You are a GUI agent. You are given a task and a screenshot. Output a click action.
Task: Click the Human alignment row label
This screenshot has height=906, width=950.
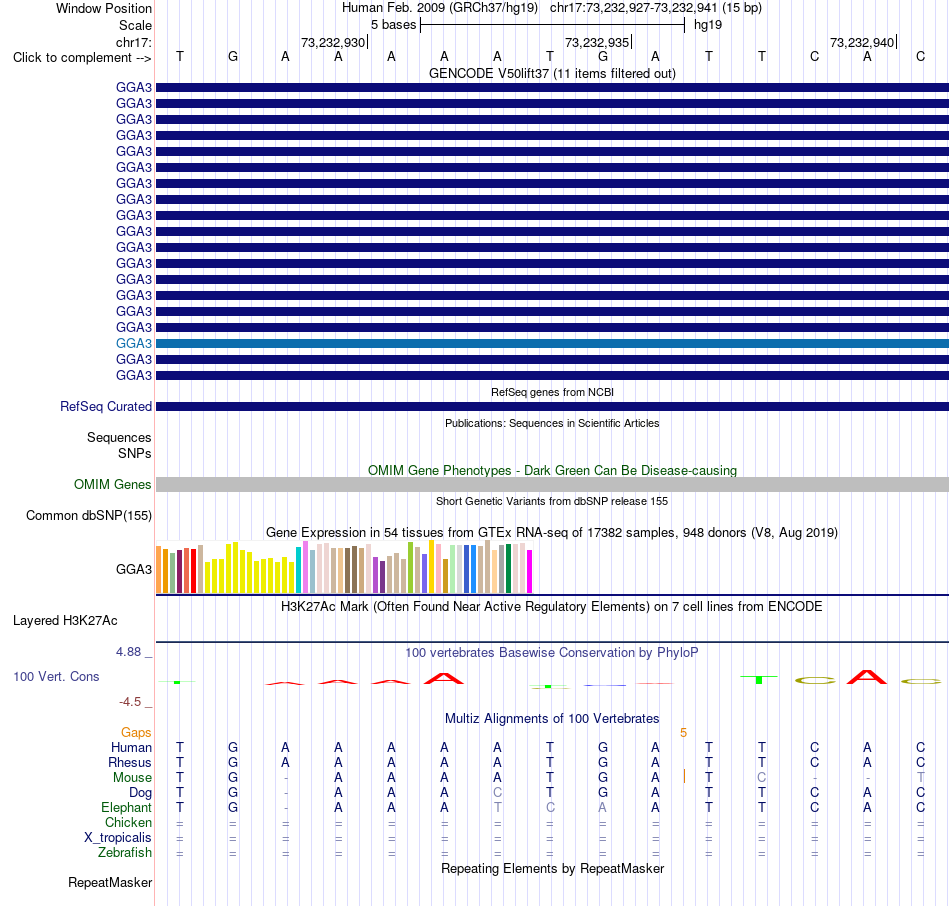[x=131, y=747]
